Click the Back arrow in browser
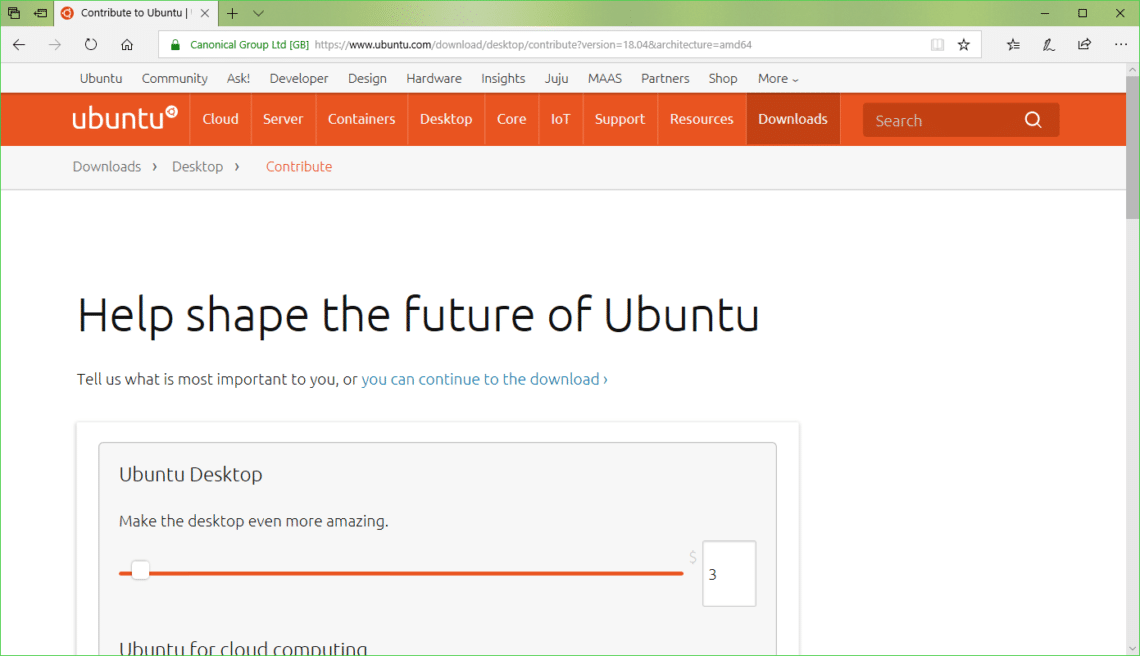 click(x=19, y=45)
